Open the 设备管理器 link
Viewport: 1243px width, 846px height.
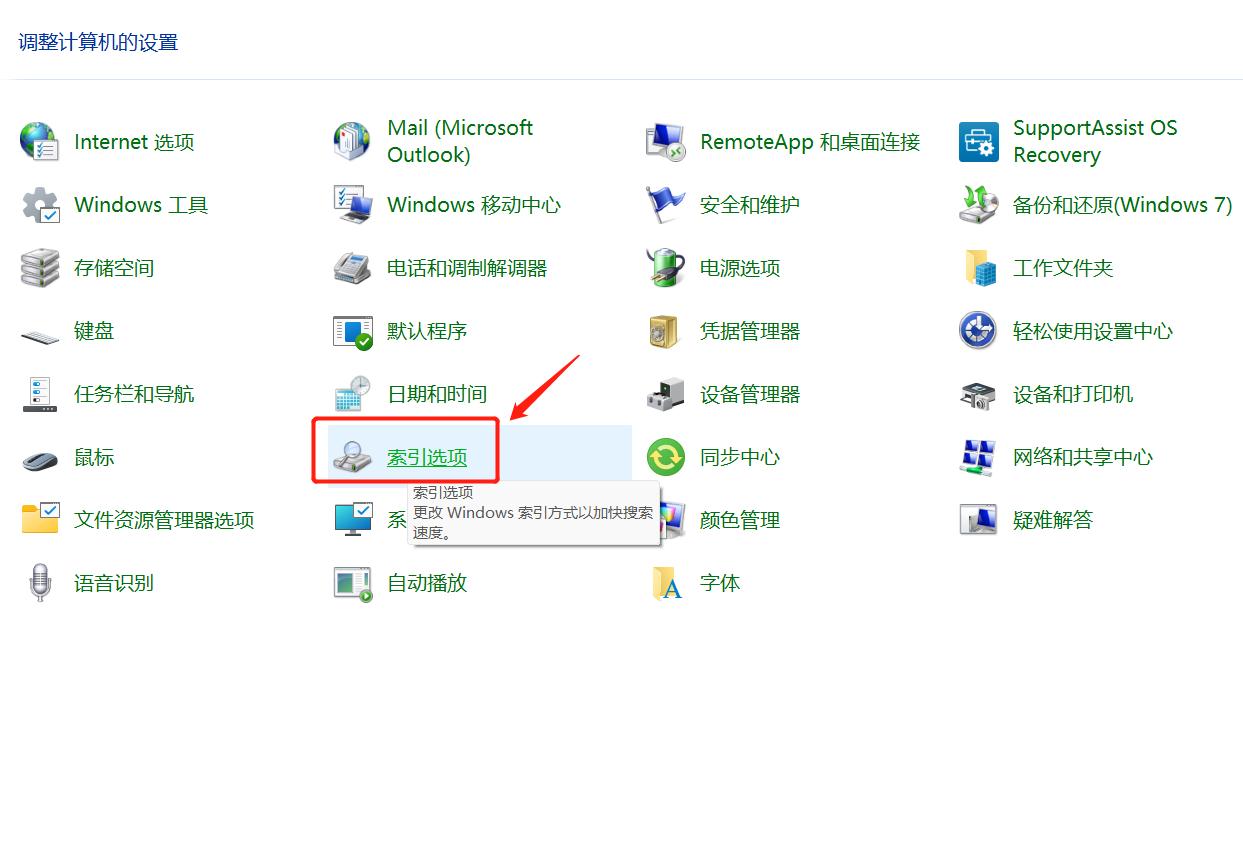pyautogui.click(x=750, y=394)
